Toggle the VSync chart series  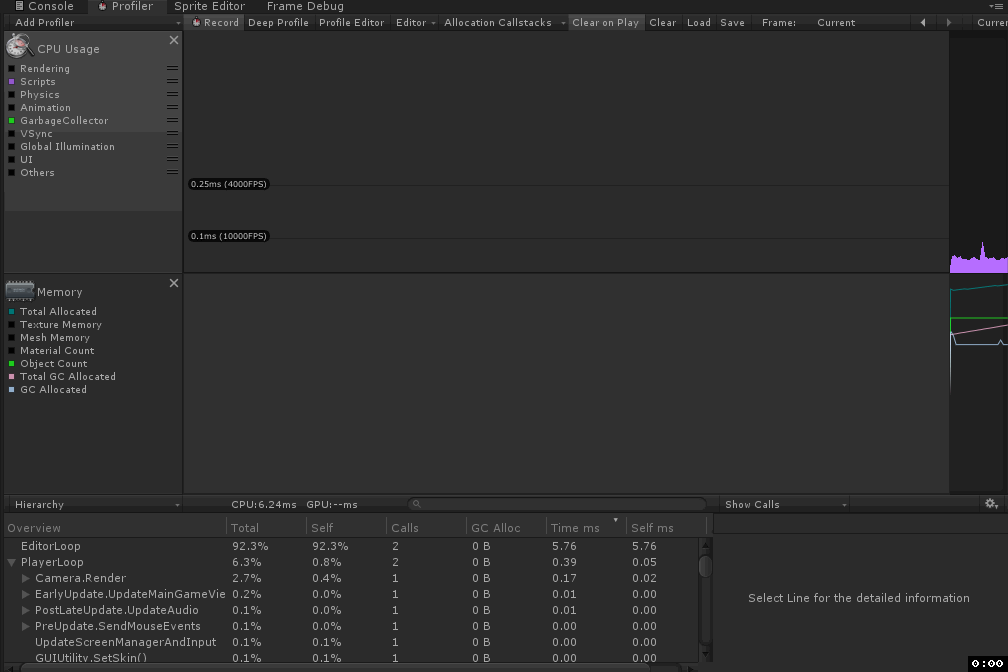tap(12, 134)
